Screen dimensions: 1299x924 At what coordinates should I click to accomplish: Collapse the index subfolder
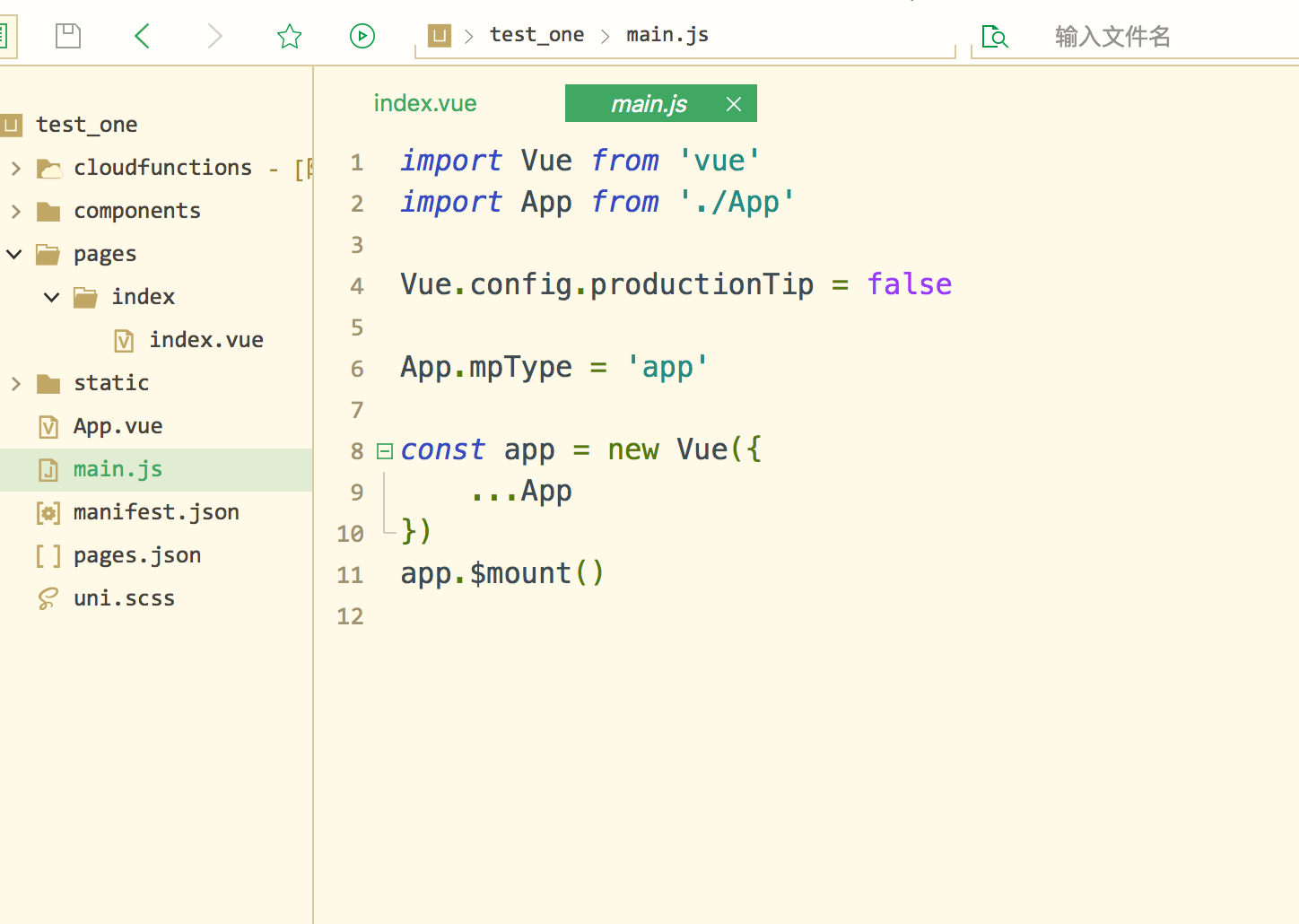point(52,297)
